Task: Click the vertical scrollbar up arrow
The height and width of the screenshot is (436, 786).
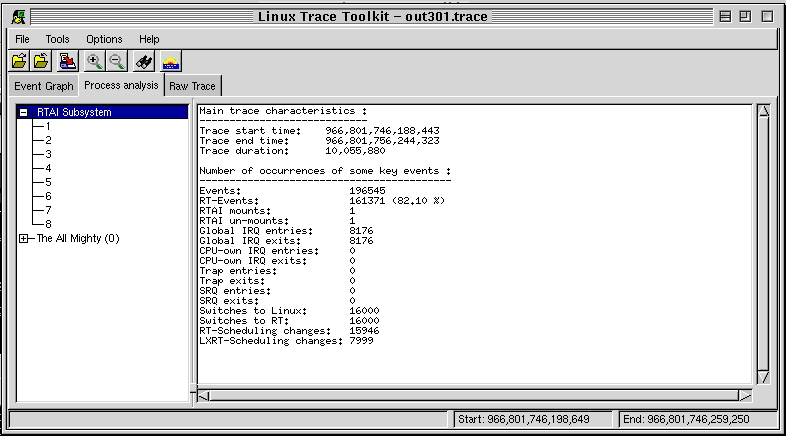Action: coord(763,111)
